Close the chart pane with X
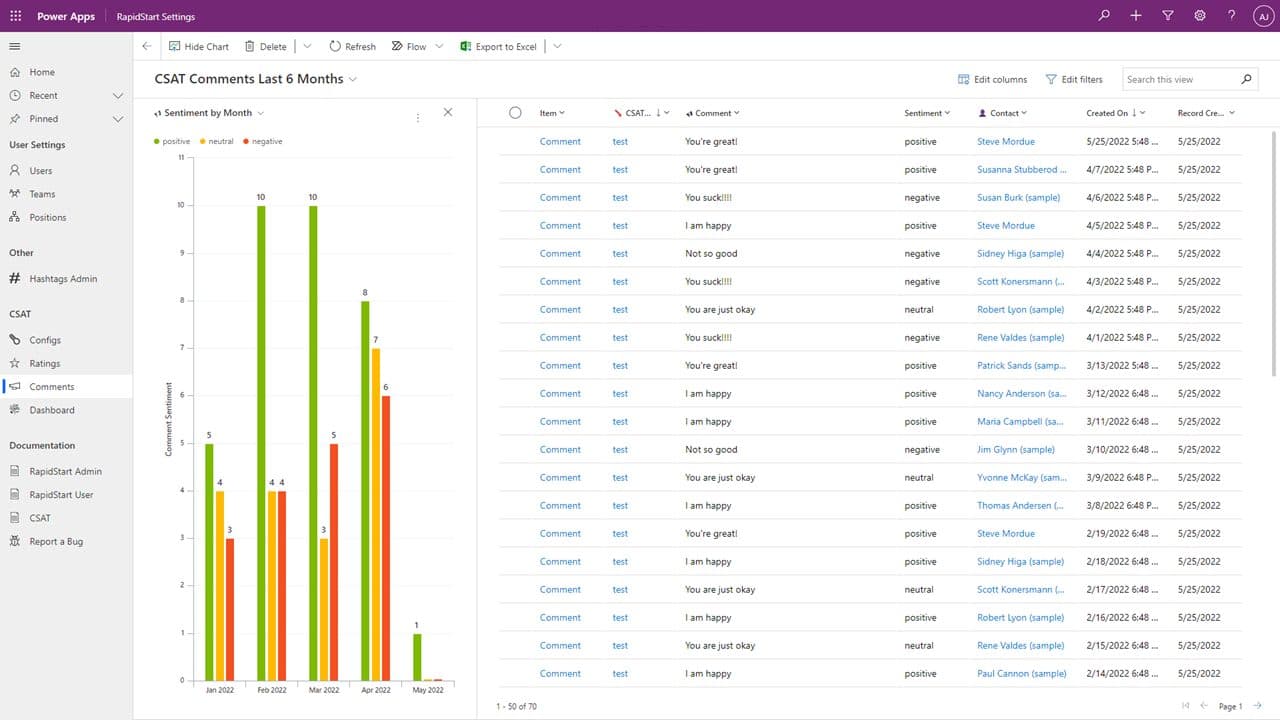This screenshot has height=720, width=1280. [x=447, y=112]
